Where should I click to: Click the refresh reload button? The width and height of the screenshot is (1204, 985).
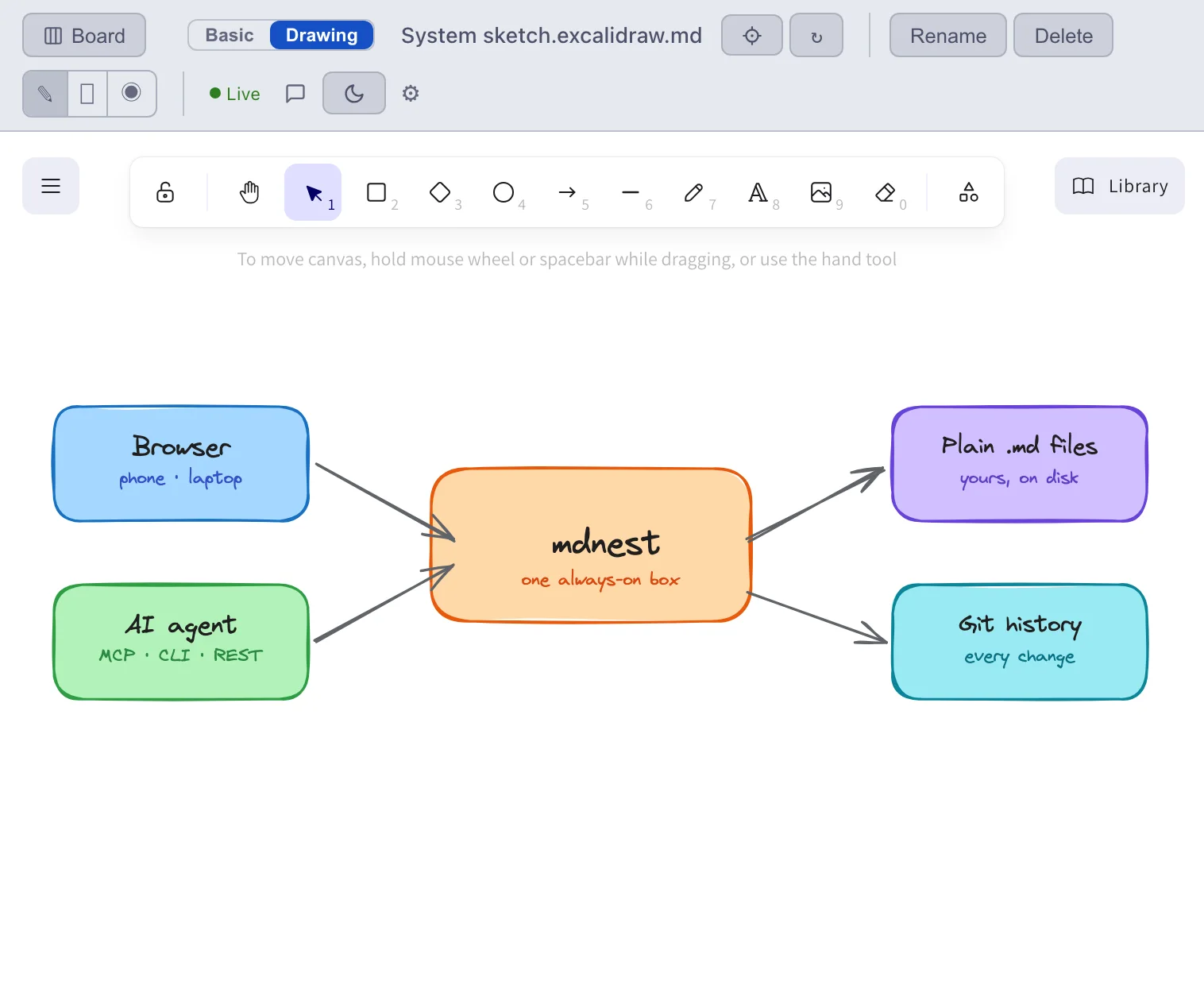816,36
